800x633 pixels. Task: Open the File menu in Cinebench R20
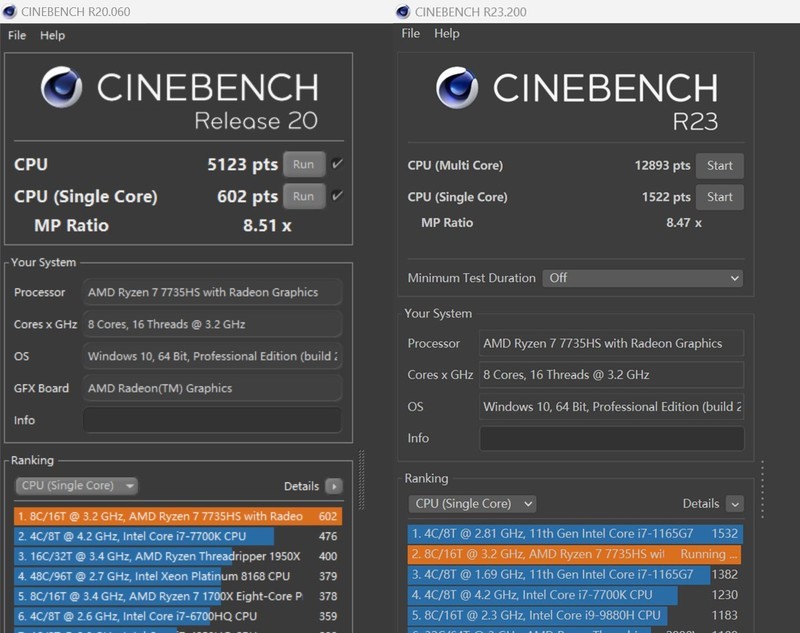17,35
